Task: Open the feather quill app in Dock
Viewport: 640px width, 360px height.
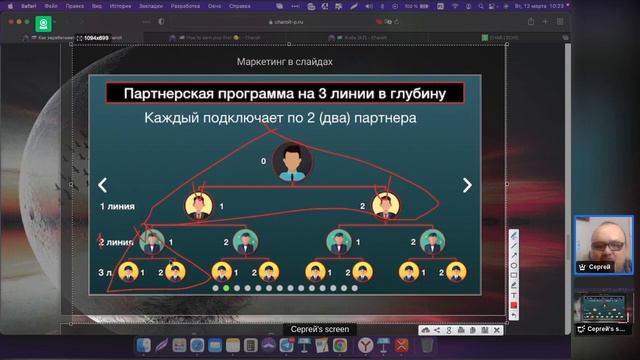Action: click(161, 345)
